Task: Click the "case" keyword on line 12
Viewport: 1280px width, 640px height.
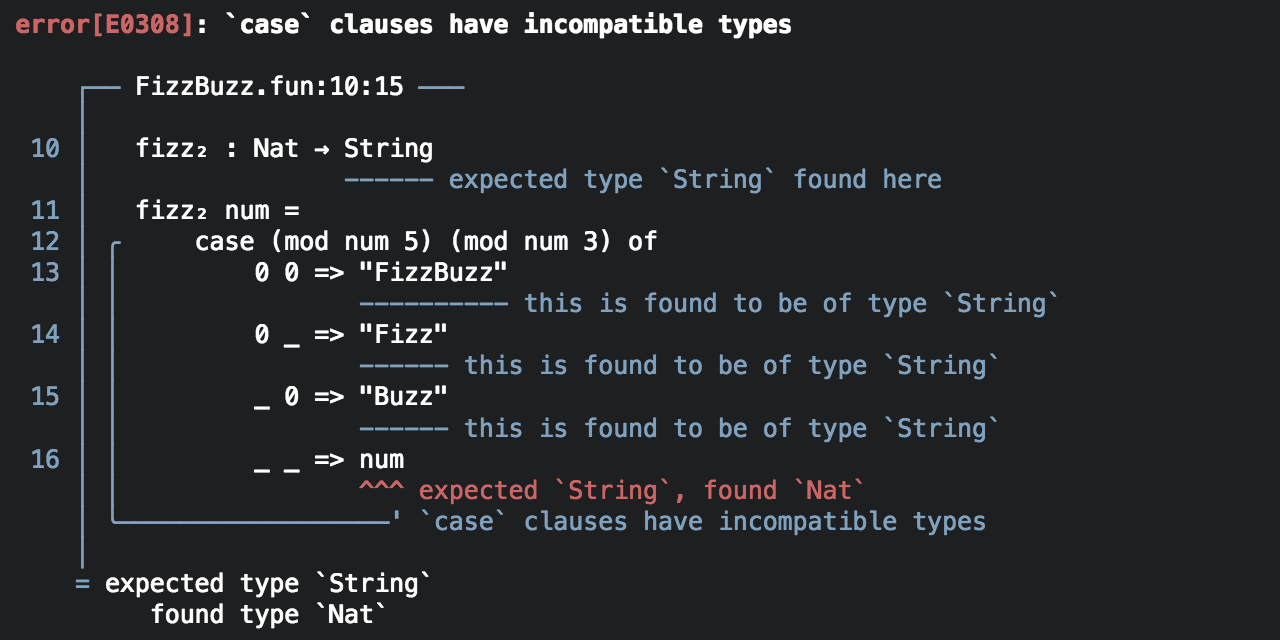Action: coord(224,242)
